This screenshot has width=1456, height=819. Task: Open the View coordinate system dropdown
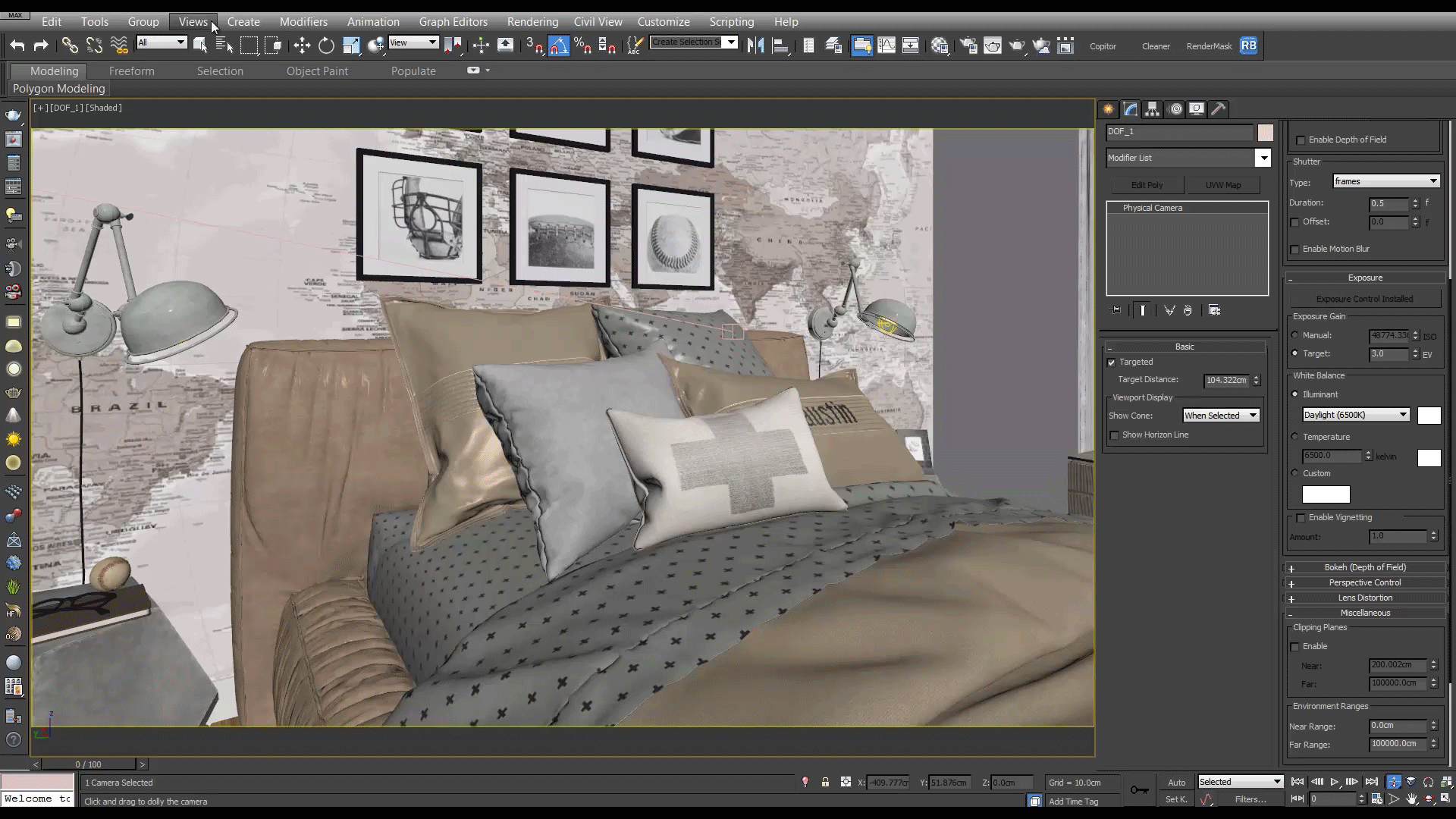(x=413, y=42)
